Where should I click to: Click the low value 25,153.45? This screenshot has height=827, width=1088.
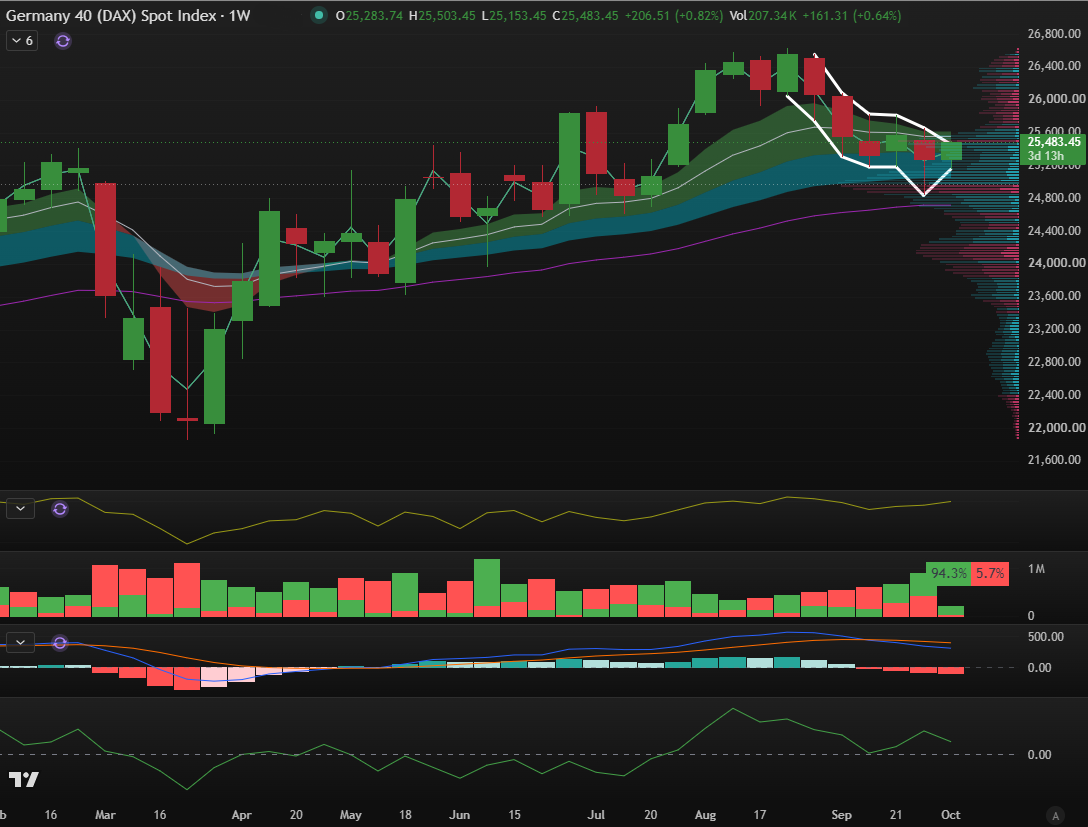coord(518,15)
